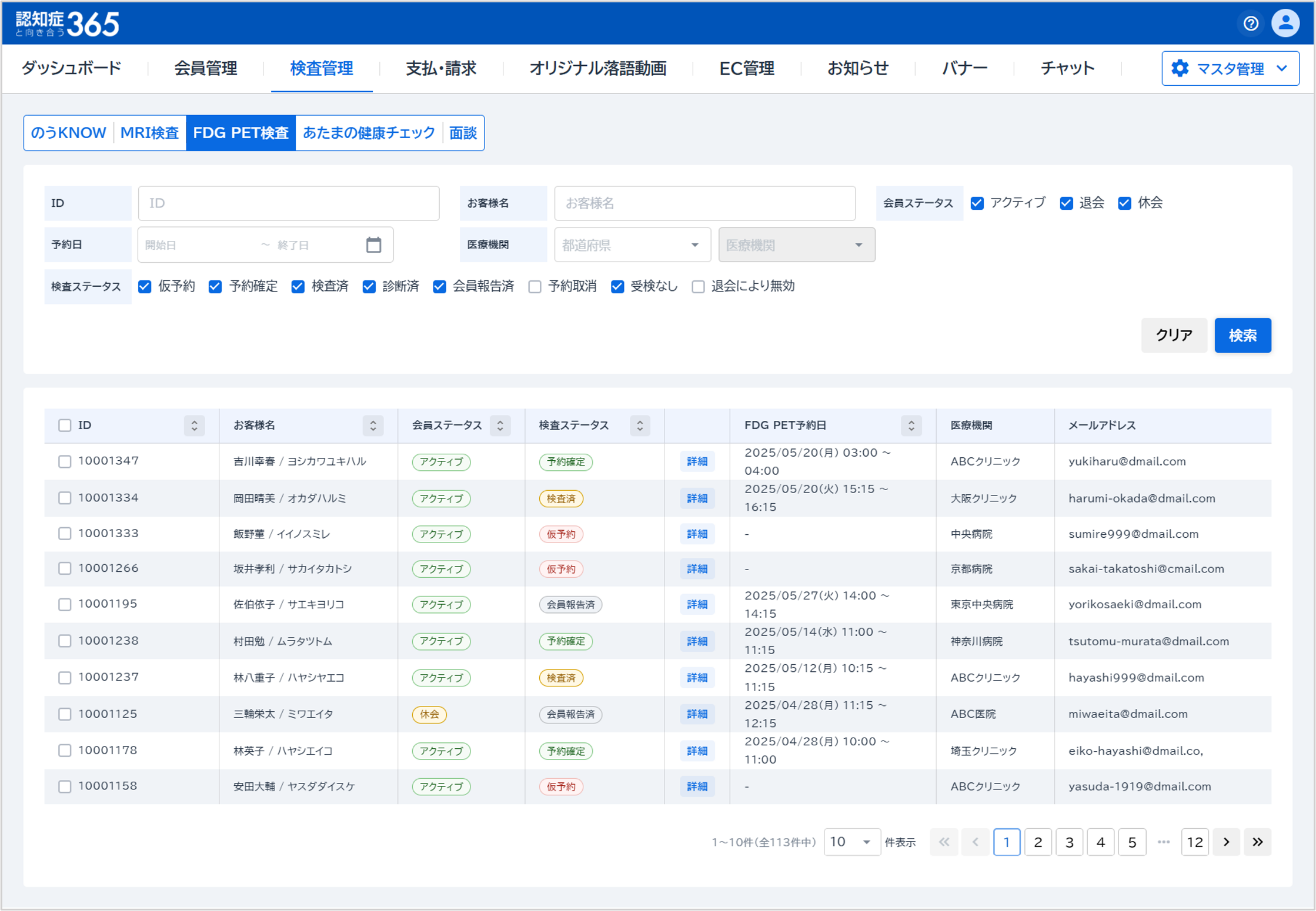Change rows-per-page dropdown showing 10
The height and width of the screenshot is (911, 1316).
coord(851,842)
